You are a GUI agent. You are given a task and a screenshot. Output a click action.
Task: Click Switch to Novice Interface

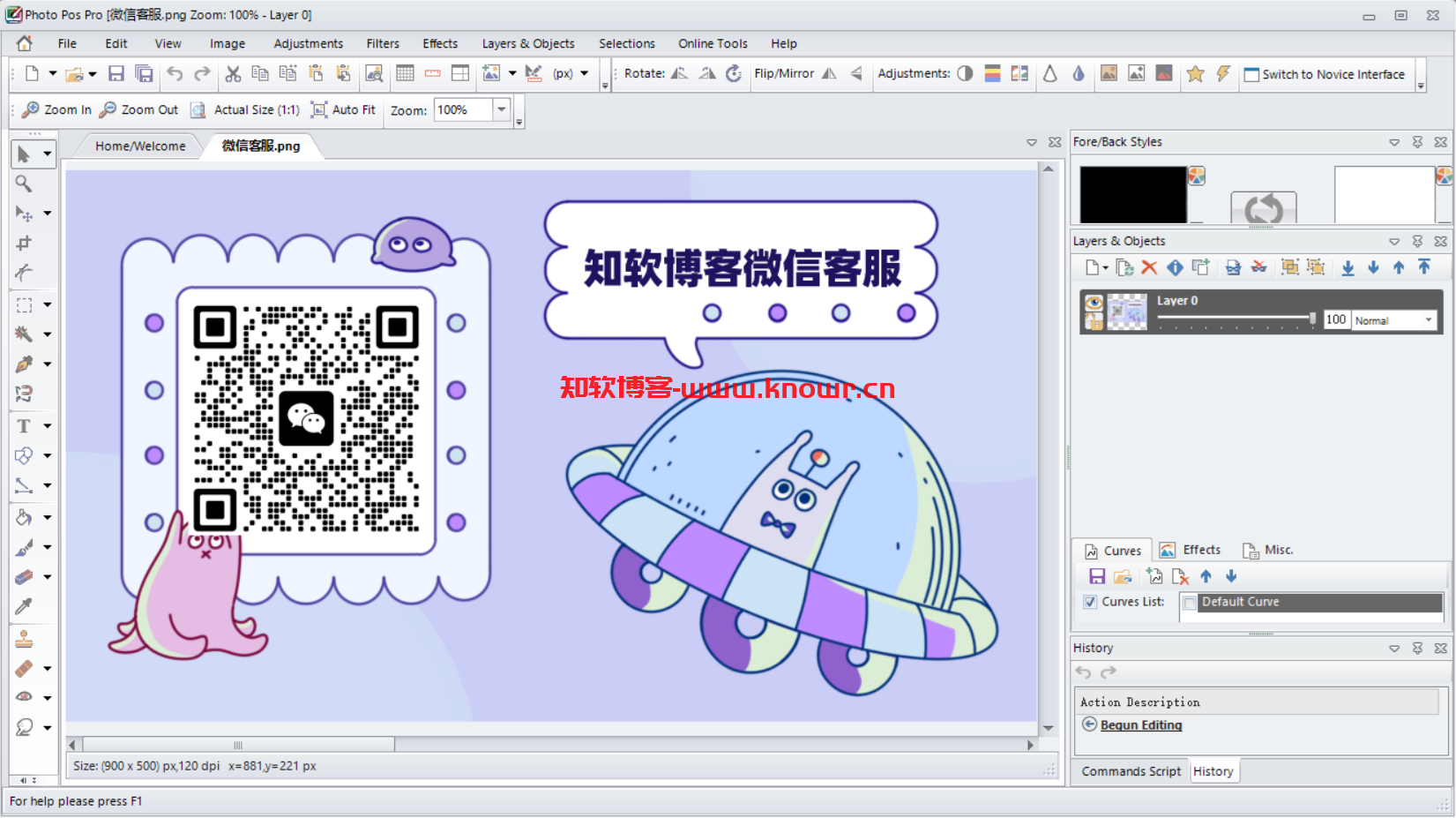(1324, 74)
